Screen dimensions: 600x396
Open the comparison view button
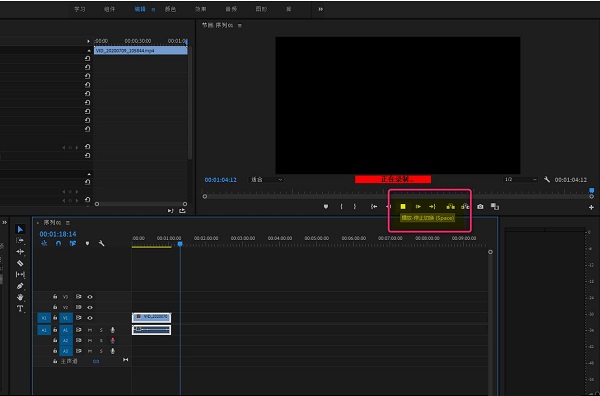pos(495,207)
